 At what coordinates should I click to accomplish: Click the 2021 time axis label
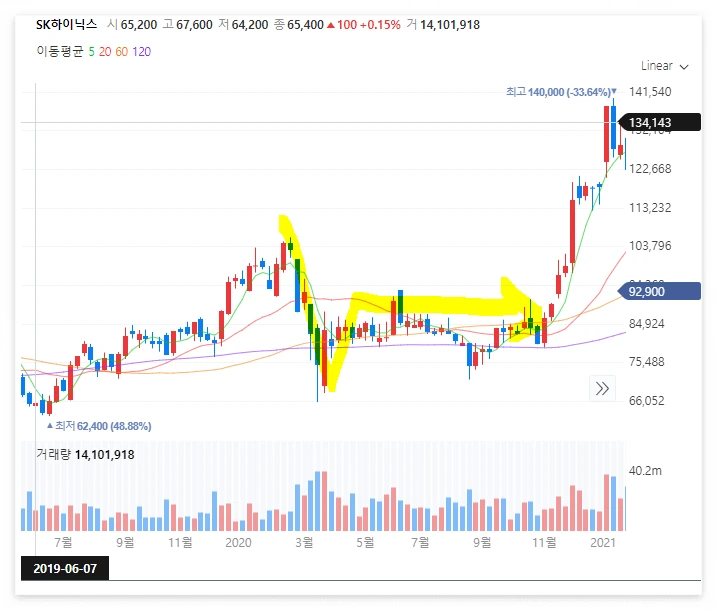coord(603,543)
